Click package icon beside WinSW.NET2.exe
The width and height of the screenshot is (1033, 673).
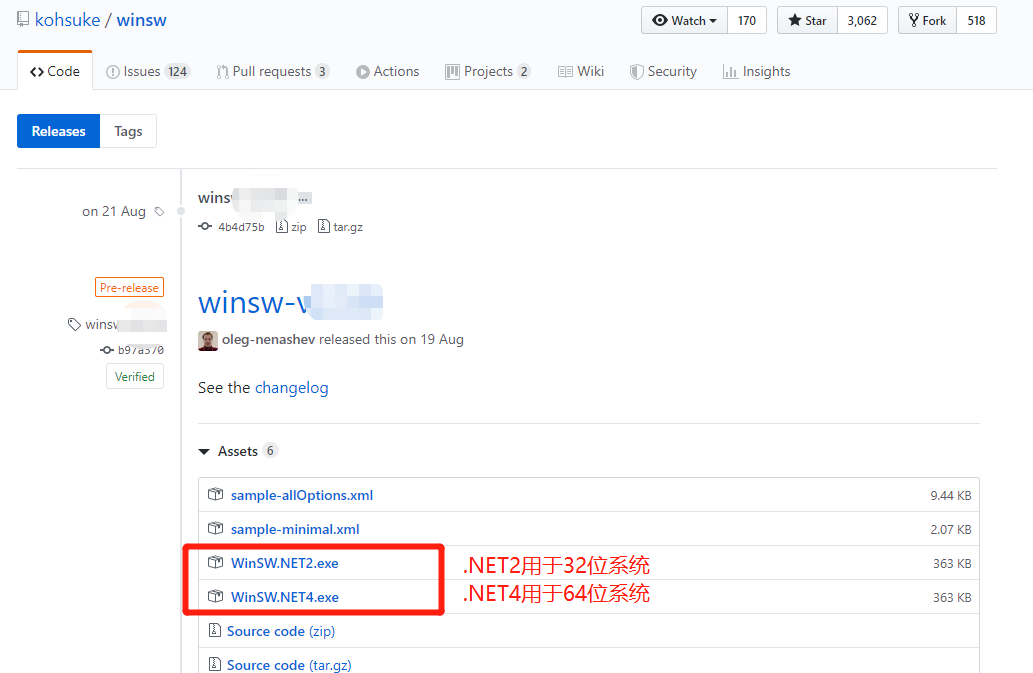215,562
